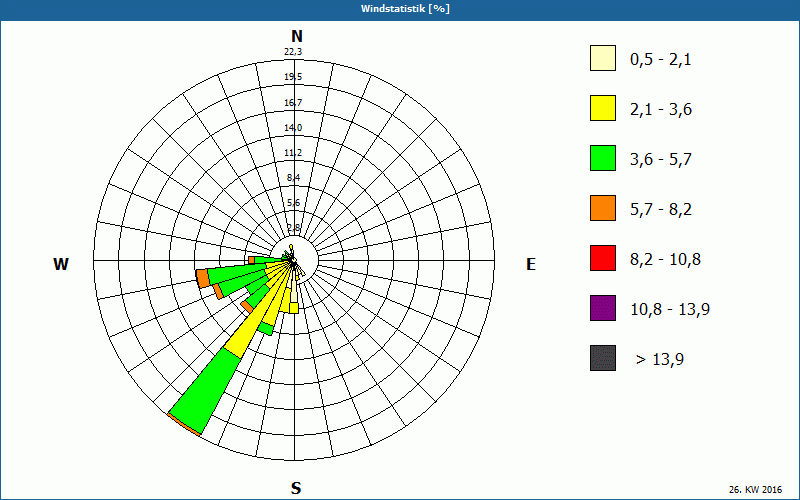The width and height of the screenshot is (800, 500).
Task: Click the 19,5 ring scale value
Action: tap(293, 77)
